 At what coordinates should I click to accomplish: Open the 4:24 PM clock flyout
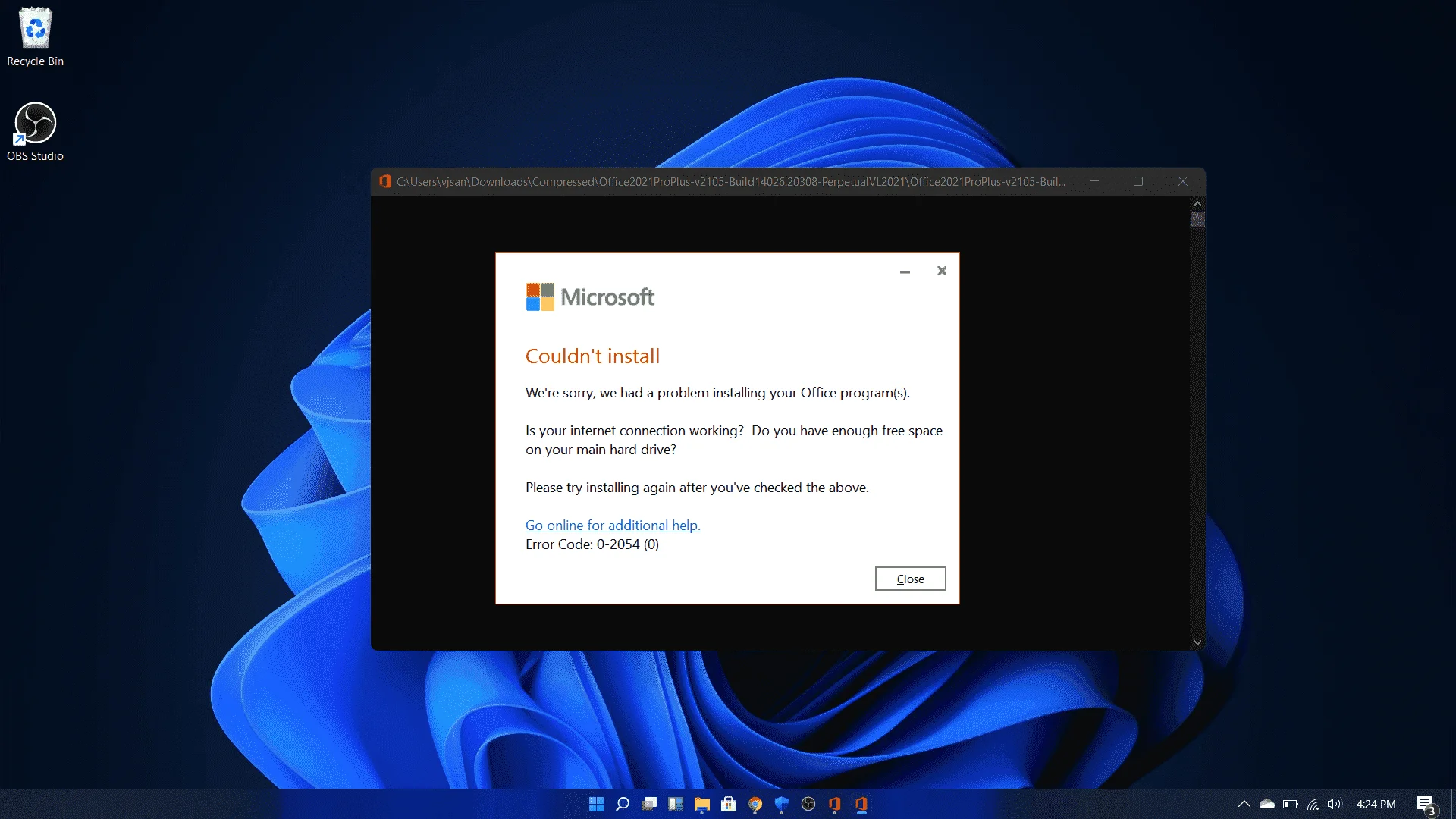click(x=1376, y=804)
